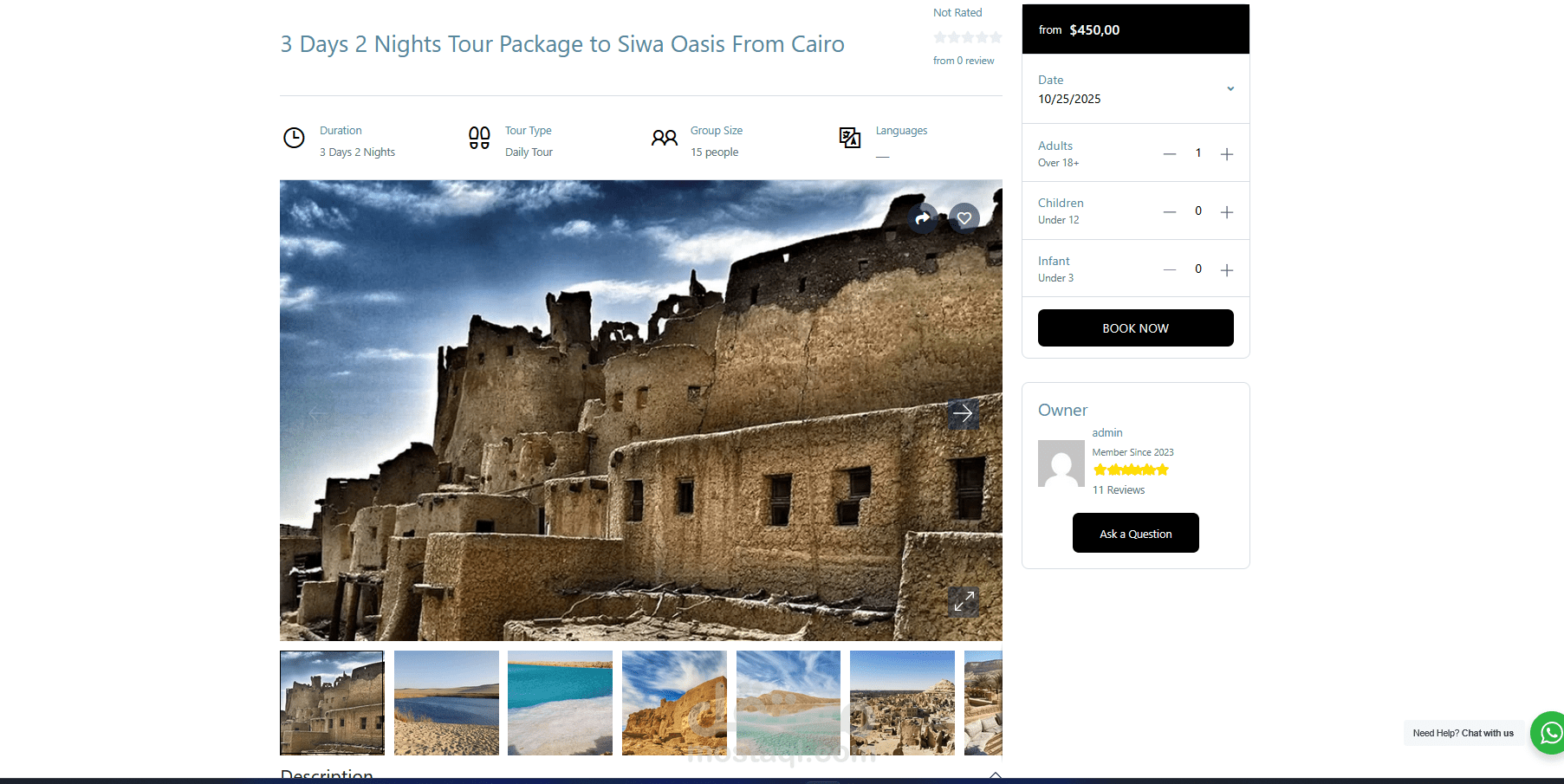Select the golden rock mountain thumbnail
The height and width of the screenshot is (784, 1564).
click(x=674, y=703)
